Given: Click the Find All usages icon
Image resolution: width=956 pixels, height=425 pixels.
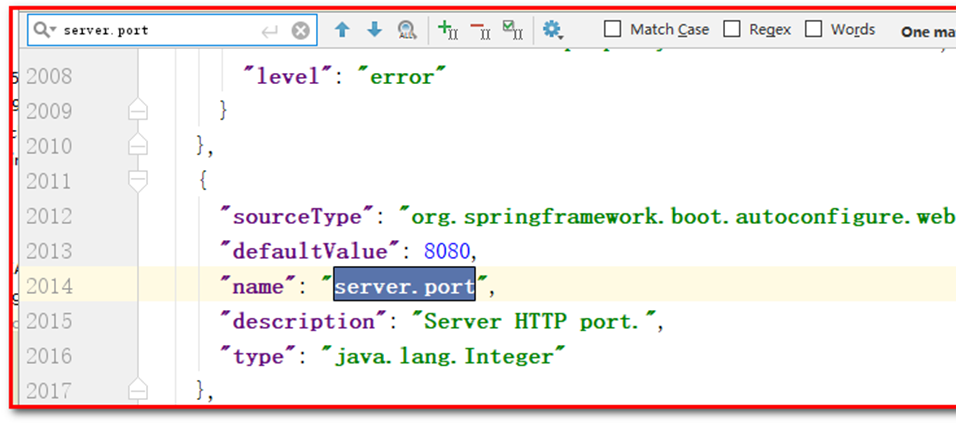Looking at the screenshot, I should tap(407, 30).
